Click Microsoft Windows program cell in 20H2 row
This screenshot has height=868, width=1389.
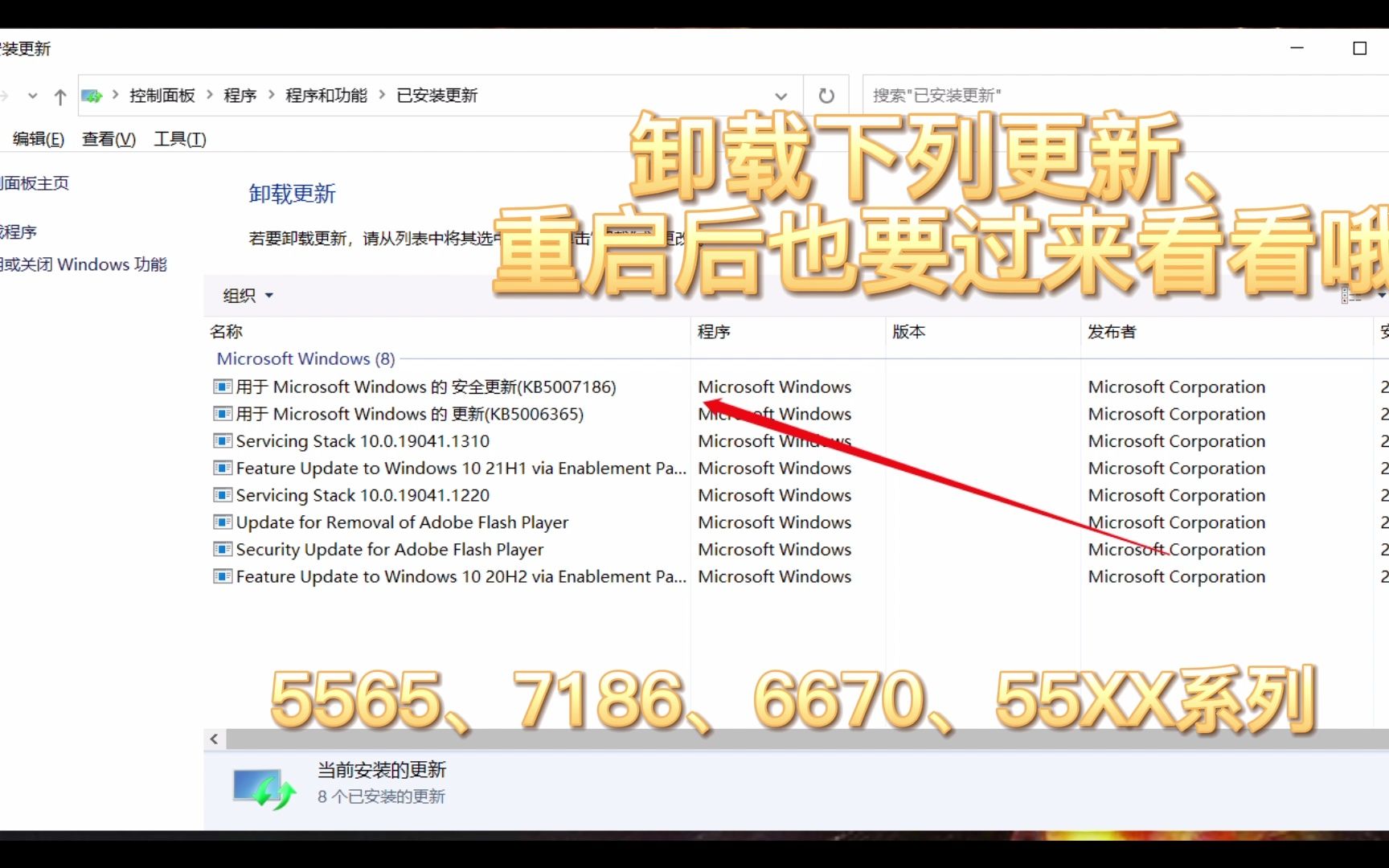(775, 577)
